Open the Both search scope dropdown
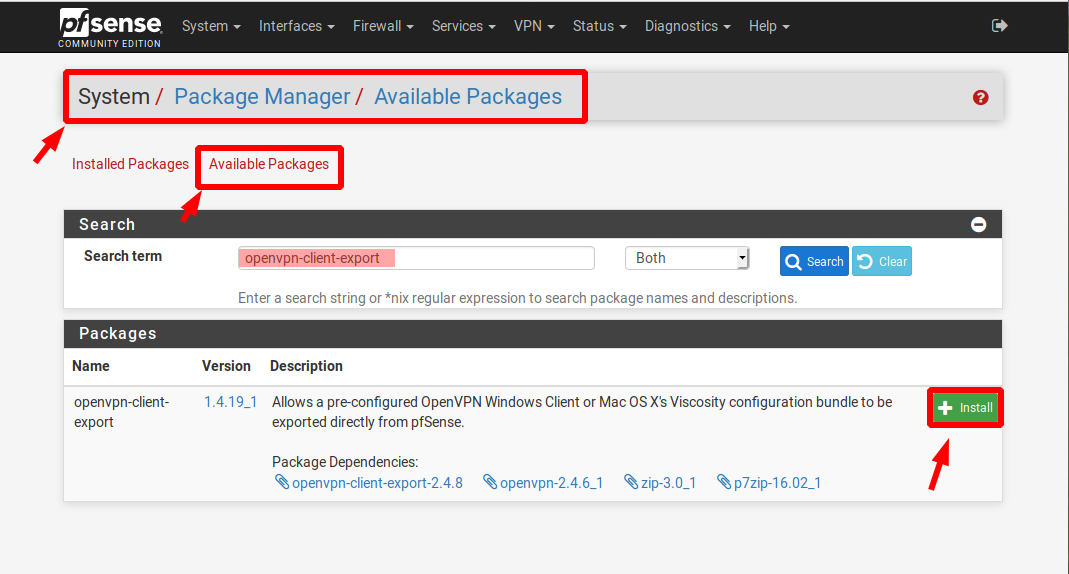The height and width of the screenshot is (574, 1069). [x=687, y=258]
